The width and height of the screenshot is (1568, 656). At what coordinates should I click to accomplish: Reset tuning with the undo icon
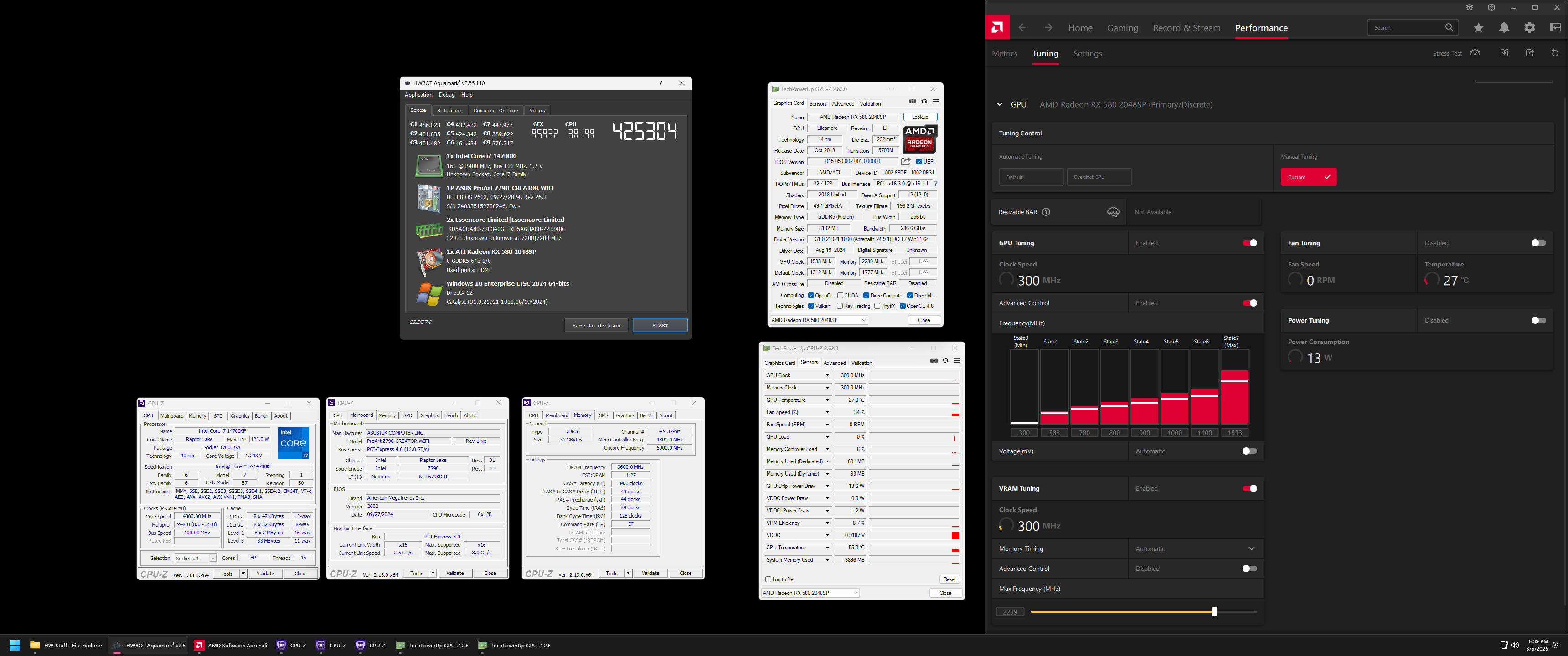(1555, 53)
